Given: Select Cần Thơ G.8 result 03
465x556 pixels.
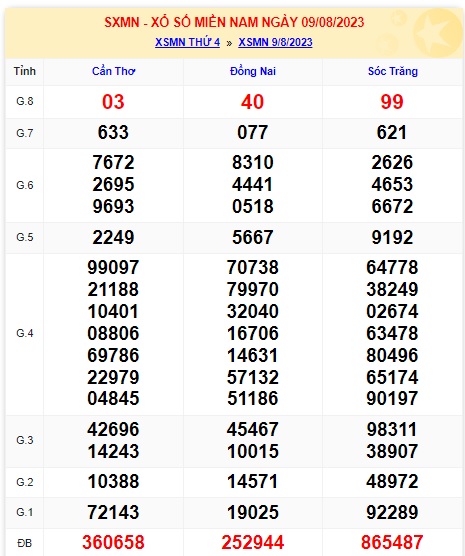Looking at the screenshot, I should point(113,102).
